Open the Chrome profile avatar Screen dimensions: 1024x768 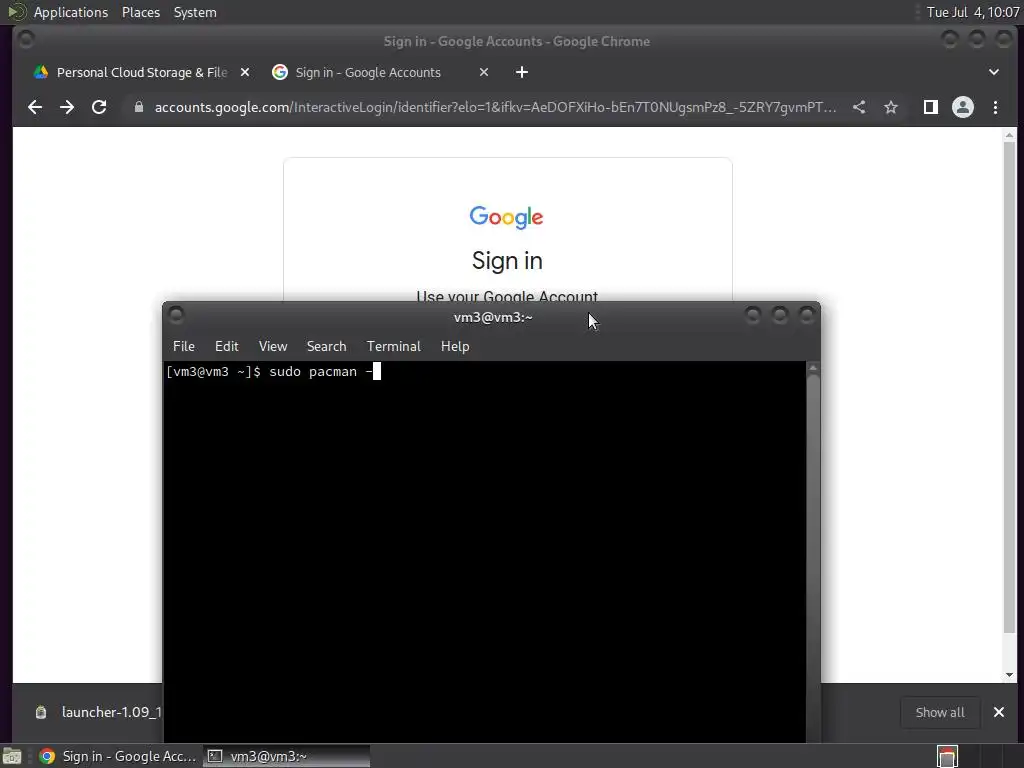tap(963, 107)
